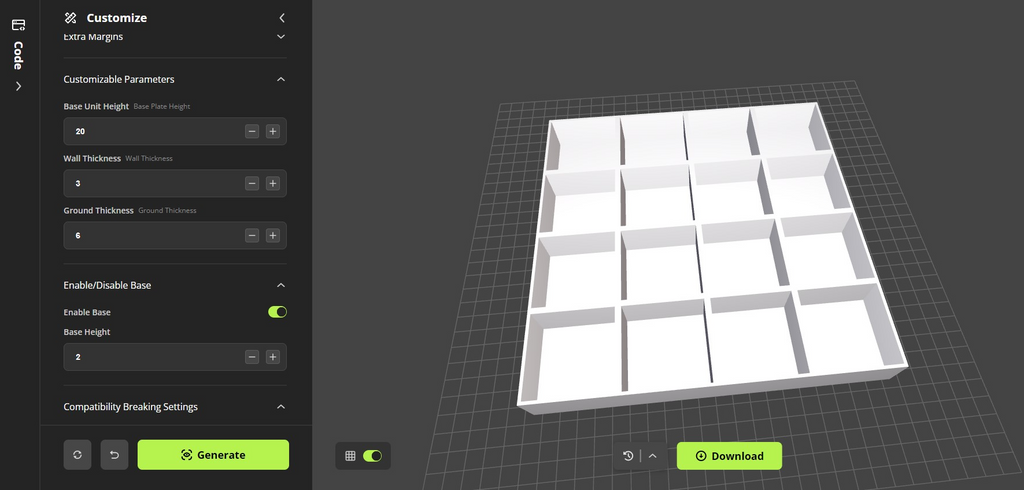Collapse the Compatibility Breaking Settings section
Image resolution: width=1024 pixels, height=490 pixels.
point(281,406)
